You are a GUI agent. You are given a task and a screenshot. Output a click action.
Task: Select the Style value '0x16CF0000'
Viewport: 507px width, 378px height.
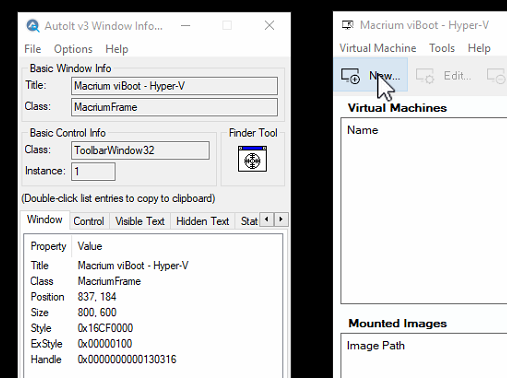pyautogui.click(x=105, y=328)
